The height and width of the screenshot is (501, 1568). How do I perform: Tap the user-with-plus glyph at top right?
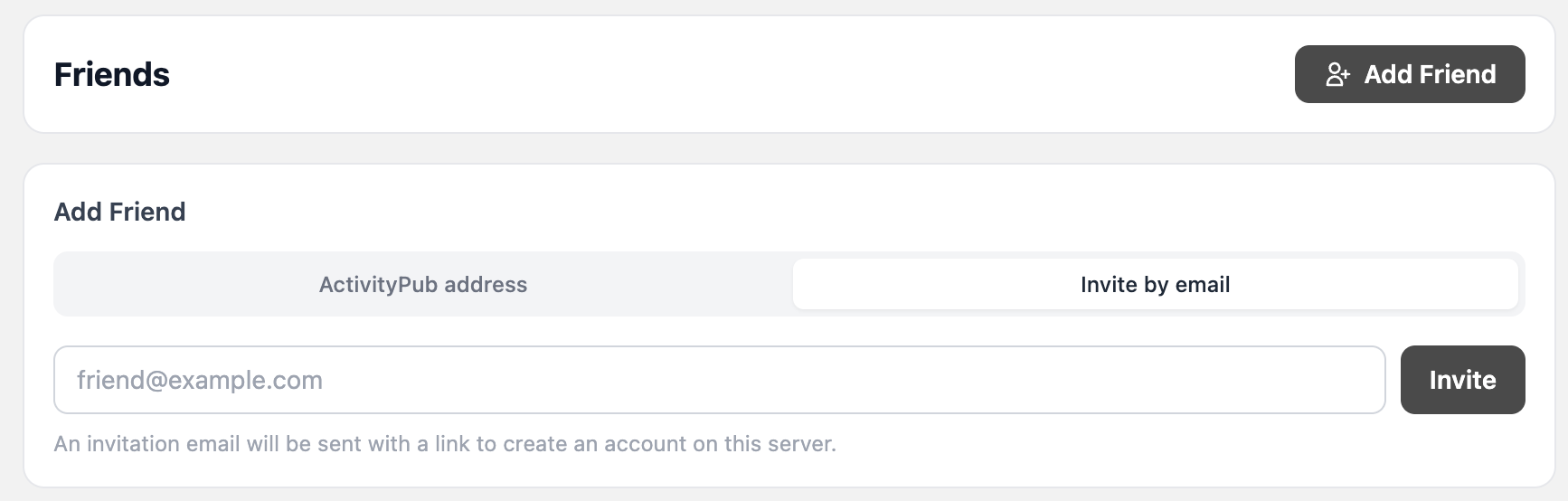(x=1337, y=74)
